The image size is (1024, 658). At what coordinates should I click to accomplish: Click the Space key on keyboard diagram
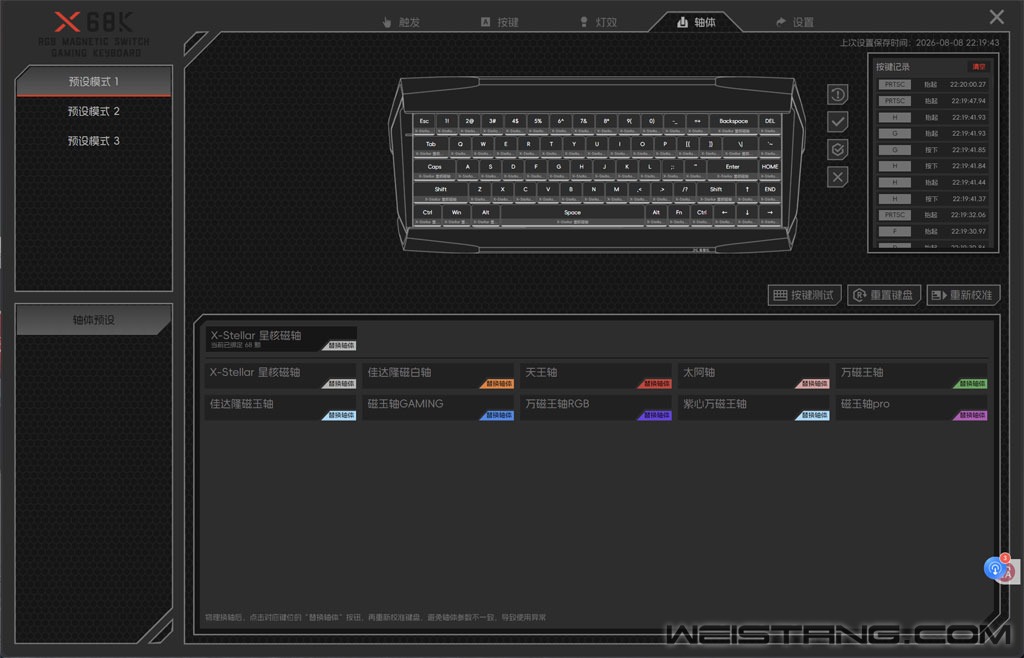[572, 215]
